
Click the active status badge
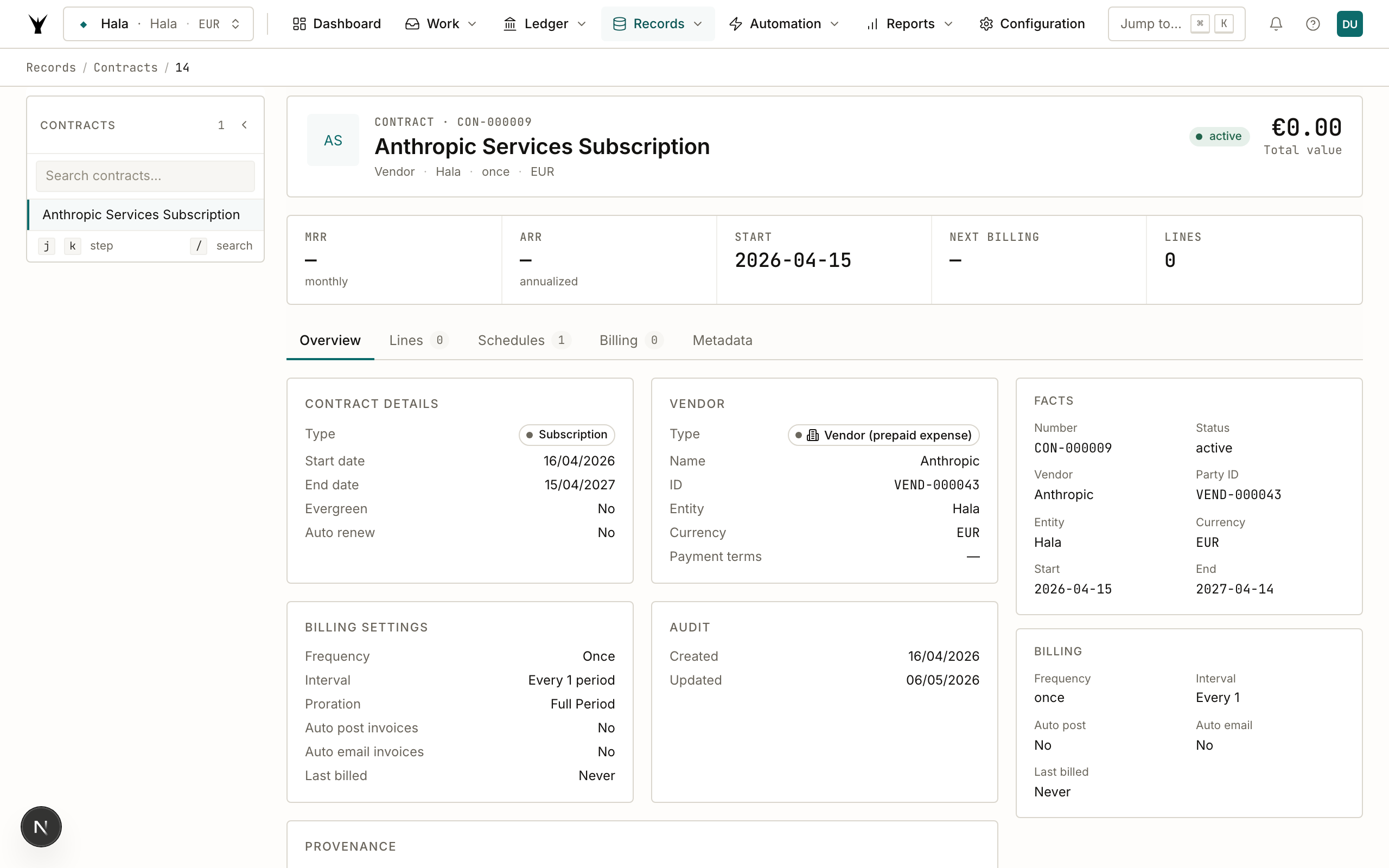coord(1219,136)
